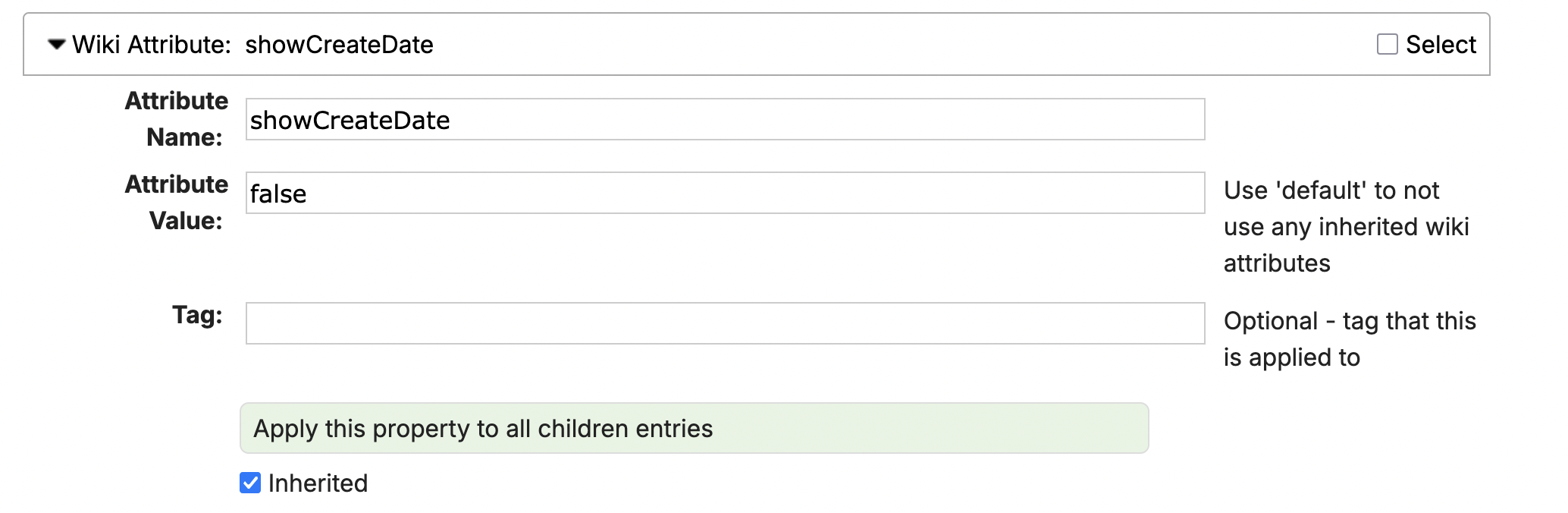Image resolution: width=1568 pixels, height=513 pixels.
Task: Click the 'Optional - tag that this is applied to' hint
Action: point(1350,339)
